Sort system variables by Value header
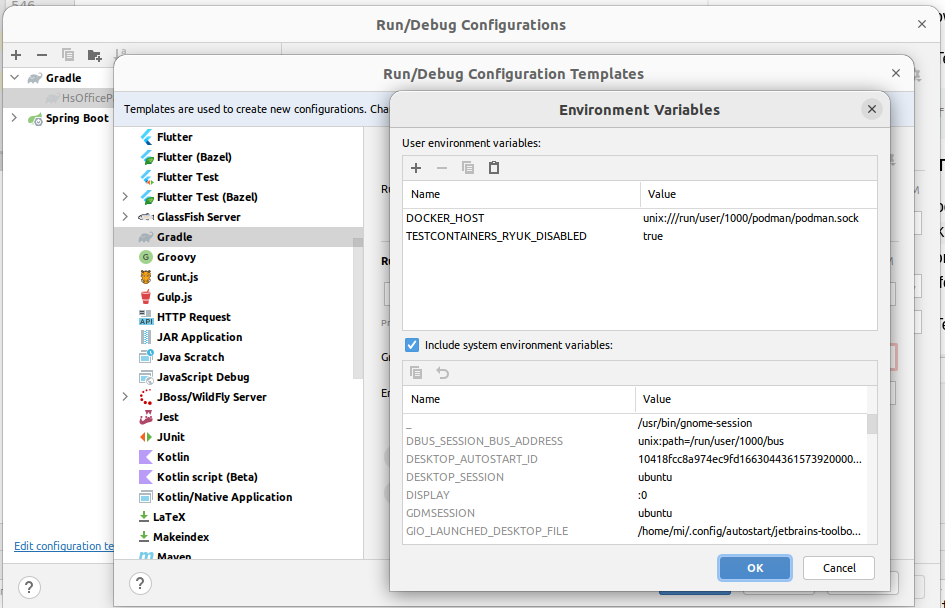Viewport: 945px width, 608px height. tap(752, 399)
